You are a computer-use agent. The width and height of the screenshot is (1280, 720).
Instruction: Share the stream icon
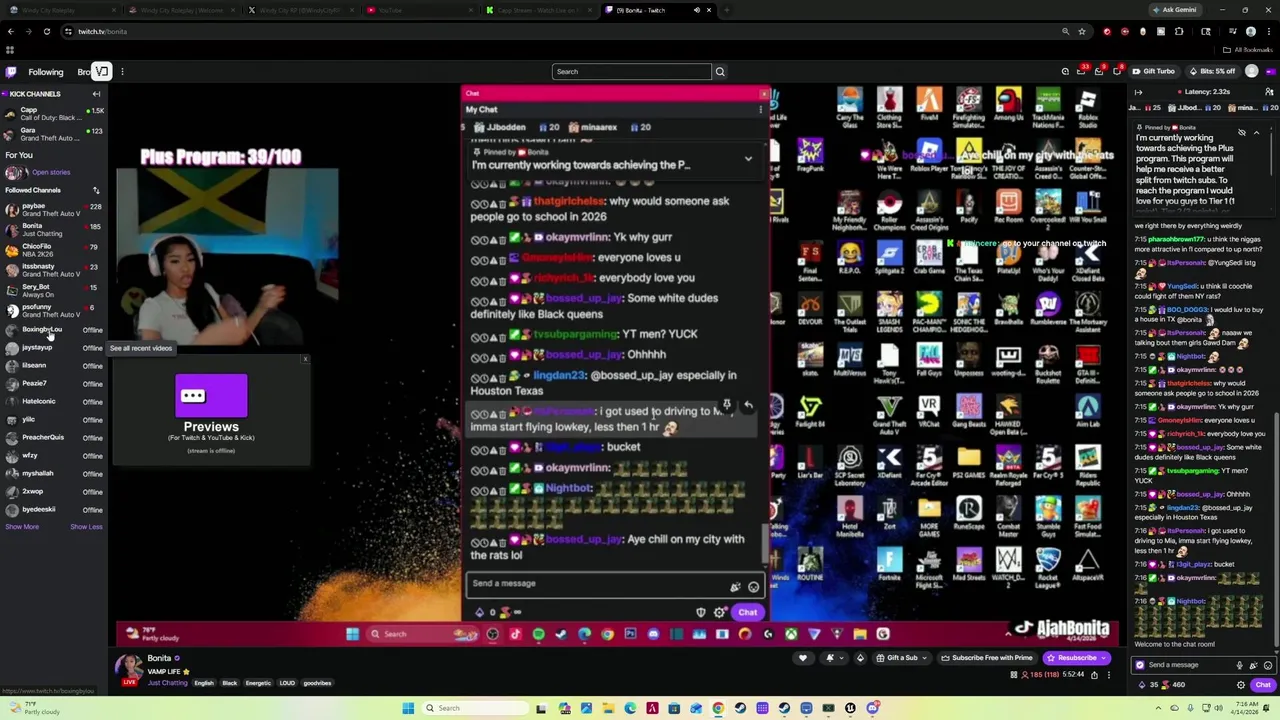click(x=1094, y=675)
